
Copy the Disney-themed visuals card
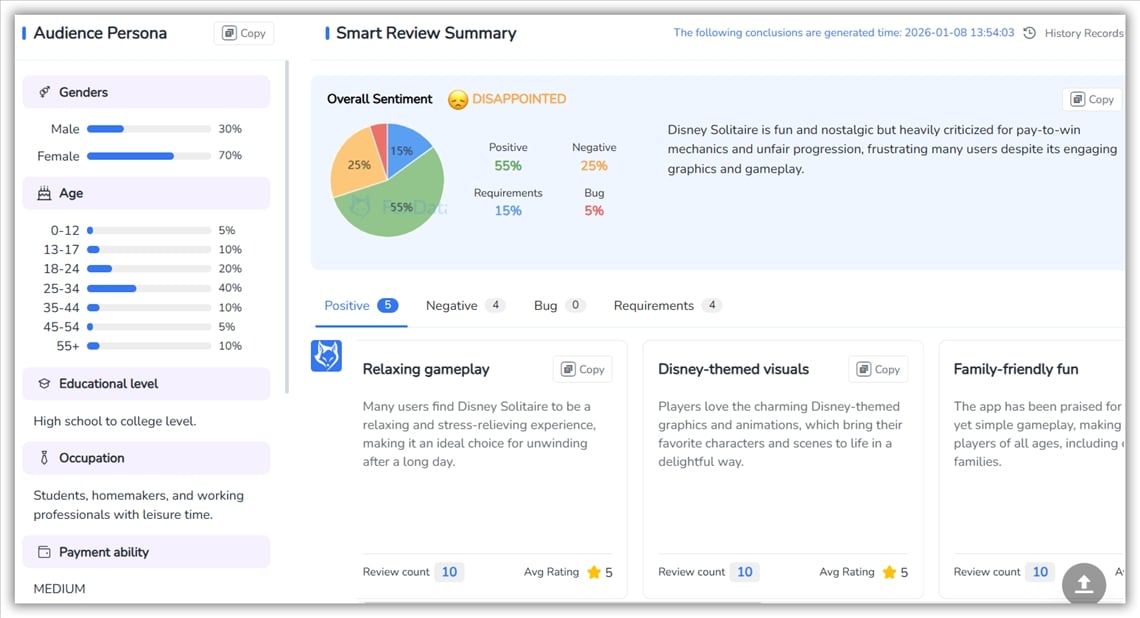878,369
